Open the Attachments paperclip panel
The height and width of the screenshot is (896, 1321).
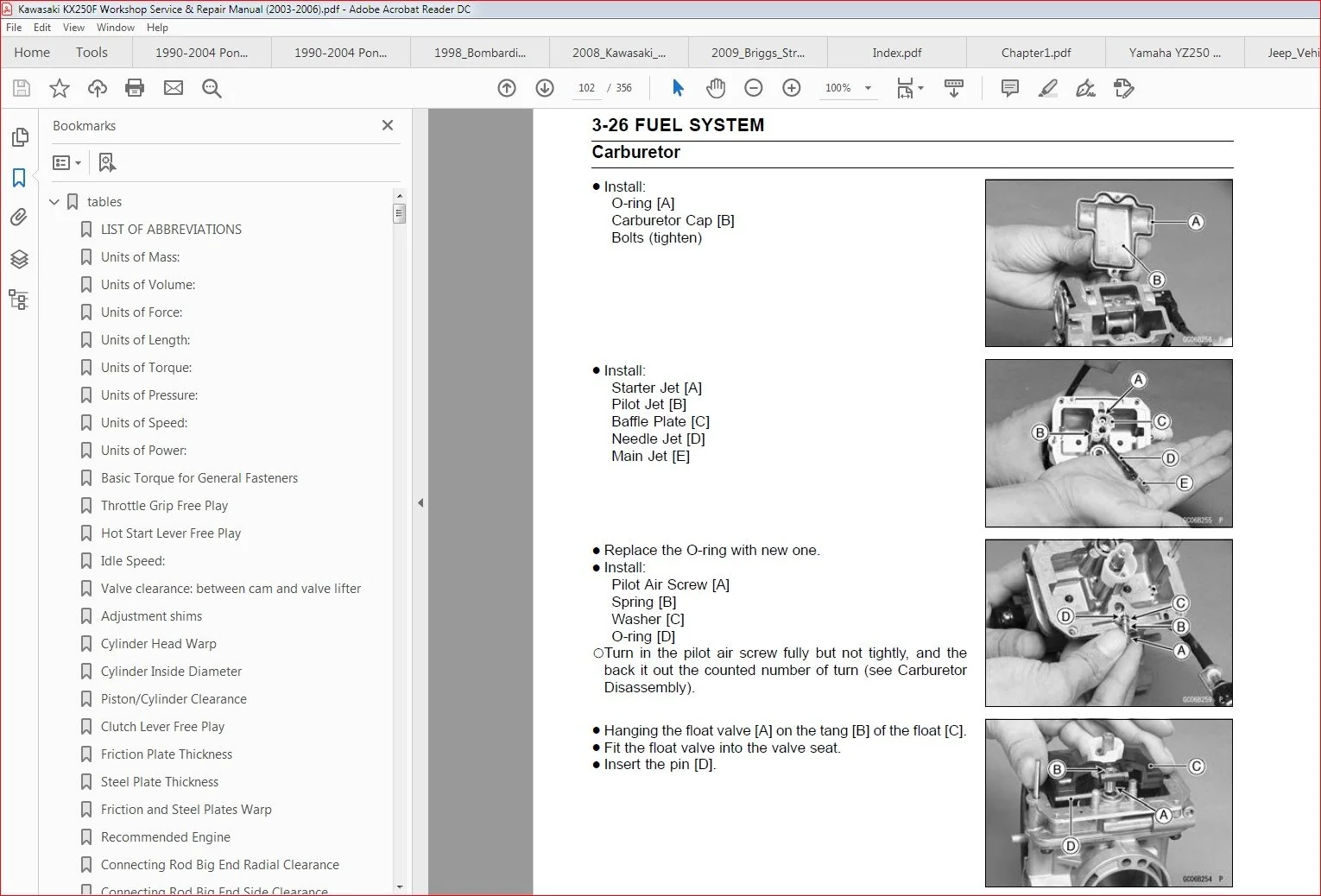[19, 218]
